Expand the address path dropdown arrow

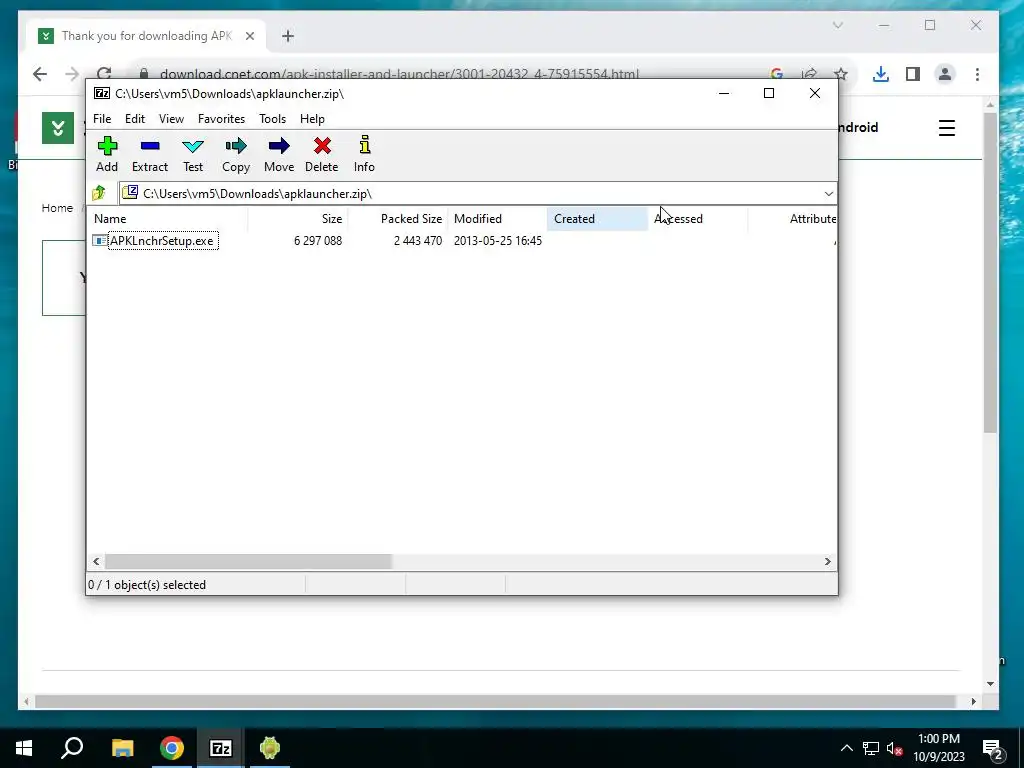click(828, 193)
